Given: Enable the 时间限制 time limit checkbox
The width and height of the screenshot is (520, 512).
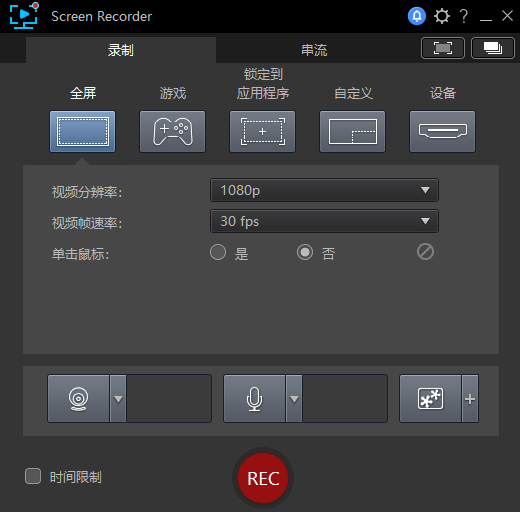Looking at the screenshot, I should coord(33,476).
